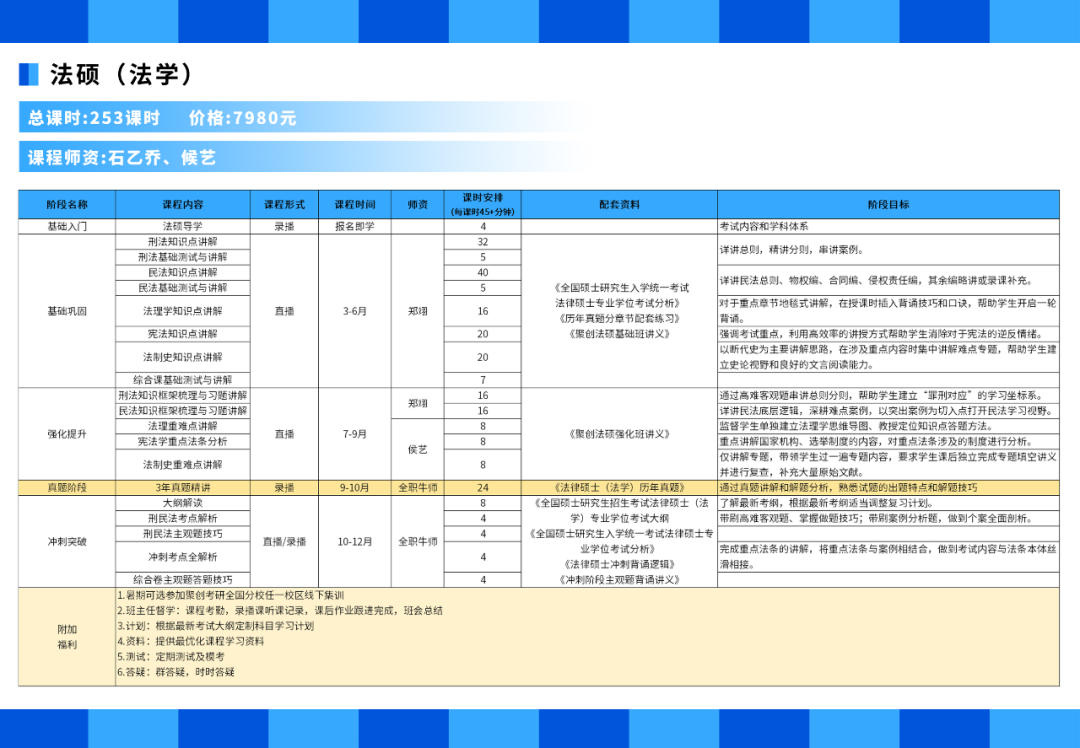
Task: Click the 刑民法主观题技巧 row
Action: (183, 534)
